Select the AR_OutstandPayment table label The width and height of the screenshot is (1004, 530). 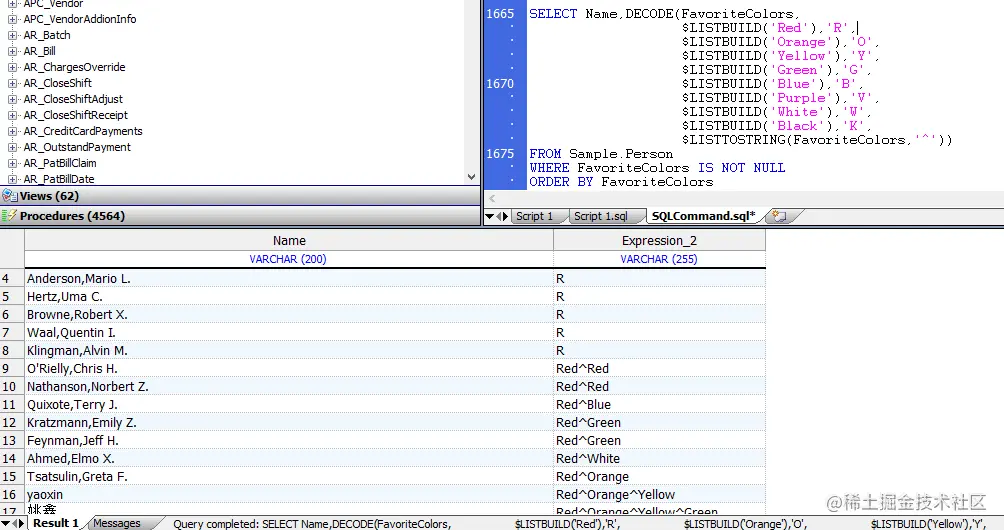click(77, 147)
